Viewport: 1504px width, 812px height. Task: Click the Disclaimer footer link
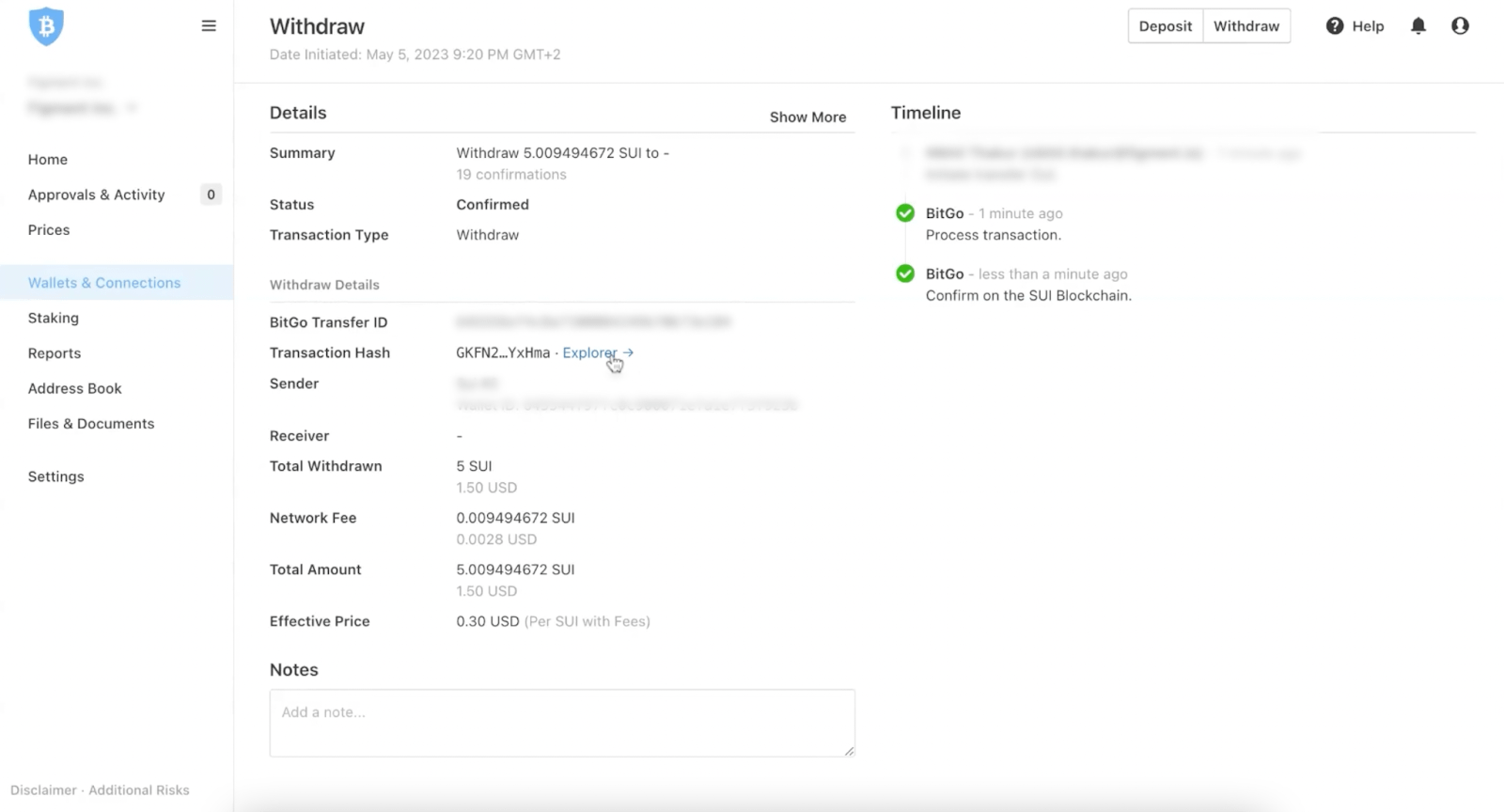(x=43, y=790)
